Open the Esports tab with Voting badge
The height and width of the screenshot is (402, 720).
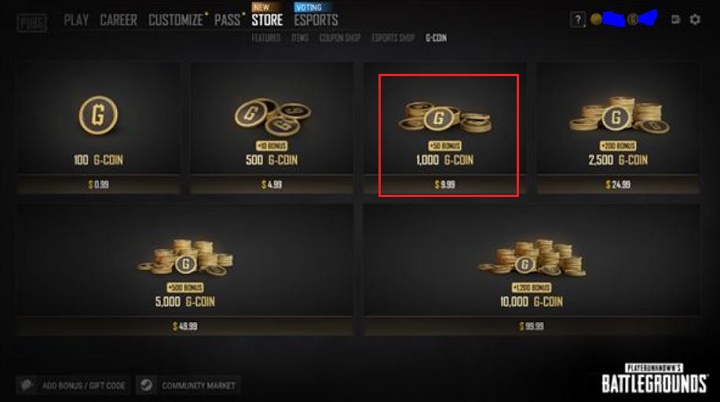click(316, 20)
